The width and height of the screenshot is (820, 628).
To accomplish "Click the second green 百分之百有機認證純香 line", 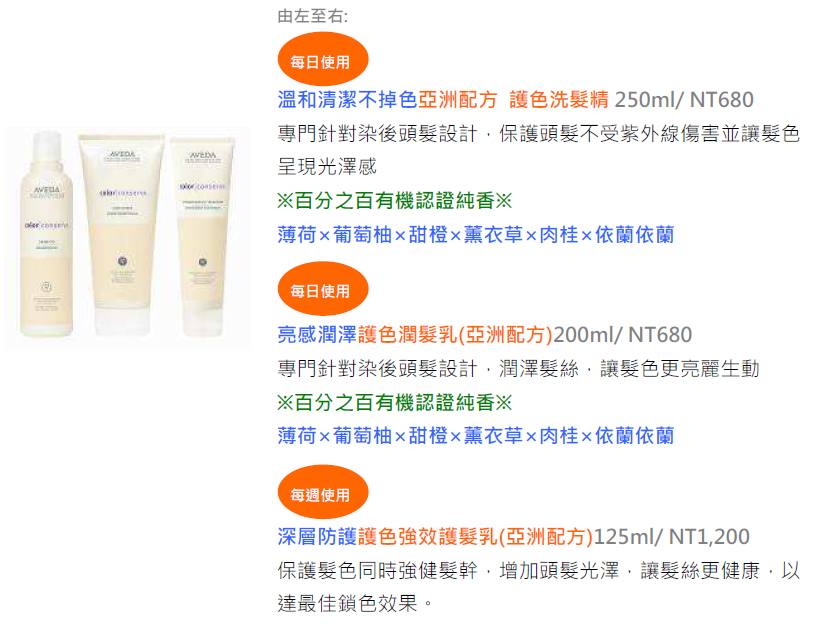I will tap(395, 402).
